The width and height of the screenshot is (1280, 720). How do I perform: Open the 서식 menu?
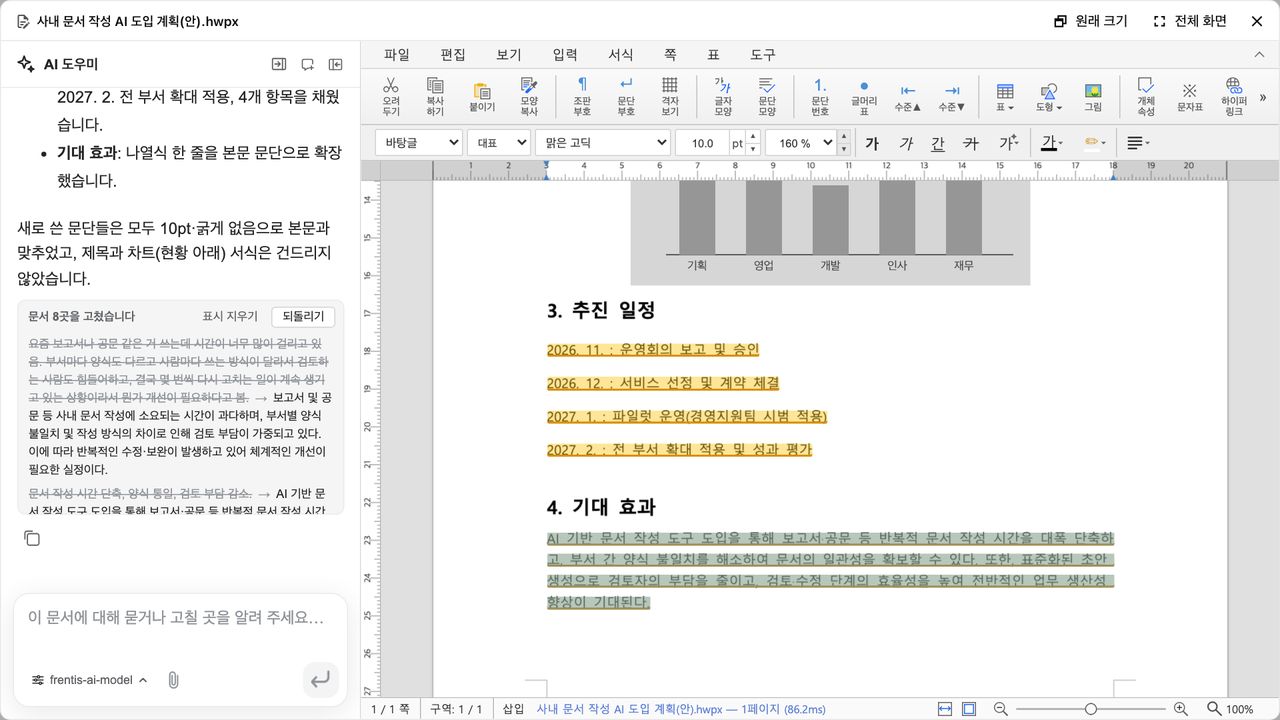(621, 54)
